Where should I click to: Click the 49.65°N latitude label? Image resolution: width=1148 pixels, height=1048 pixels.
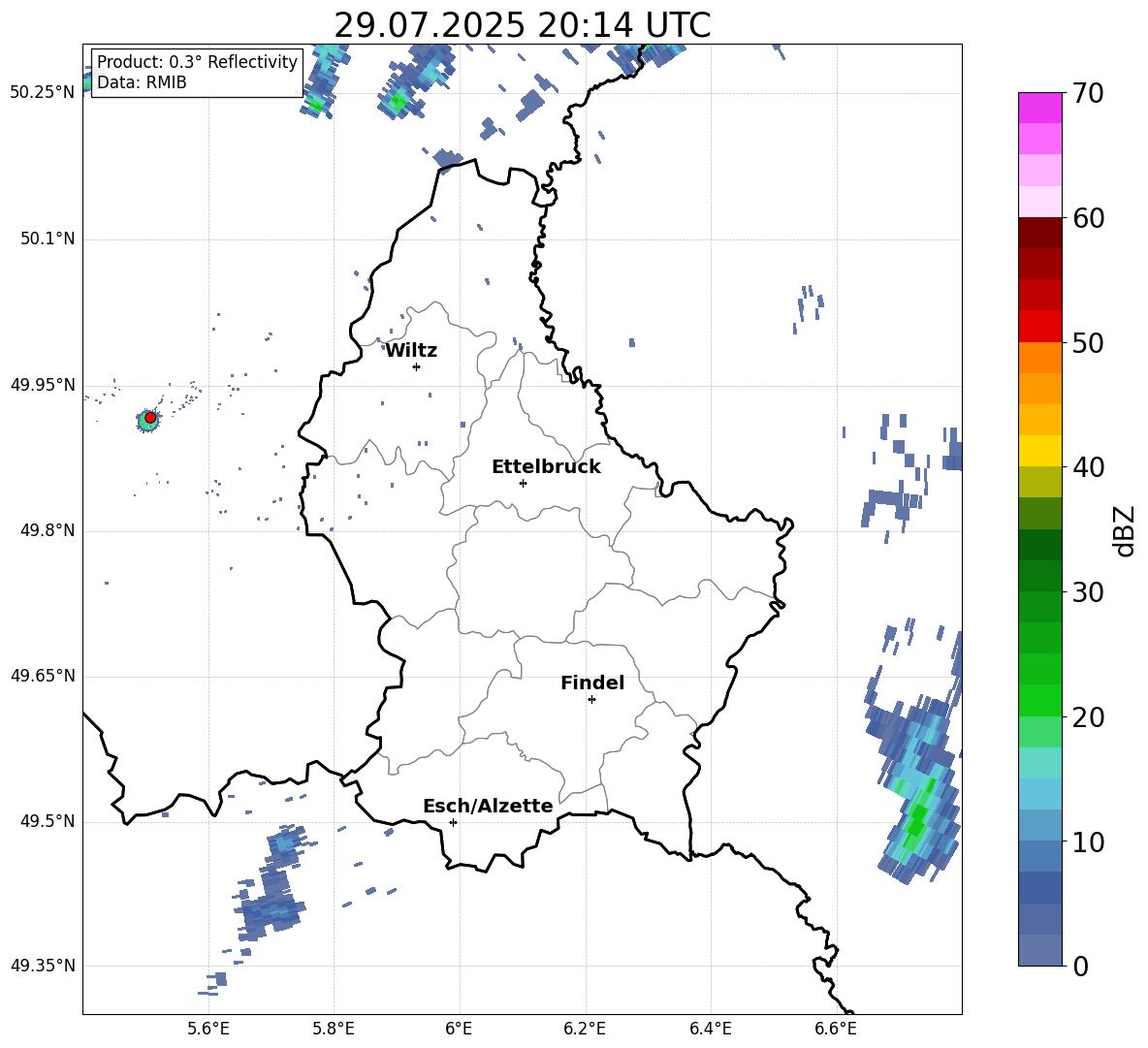[x=43, y=676]
